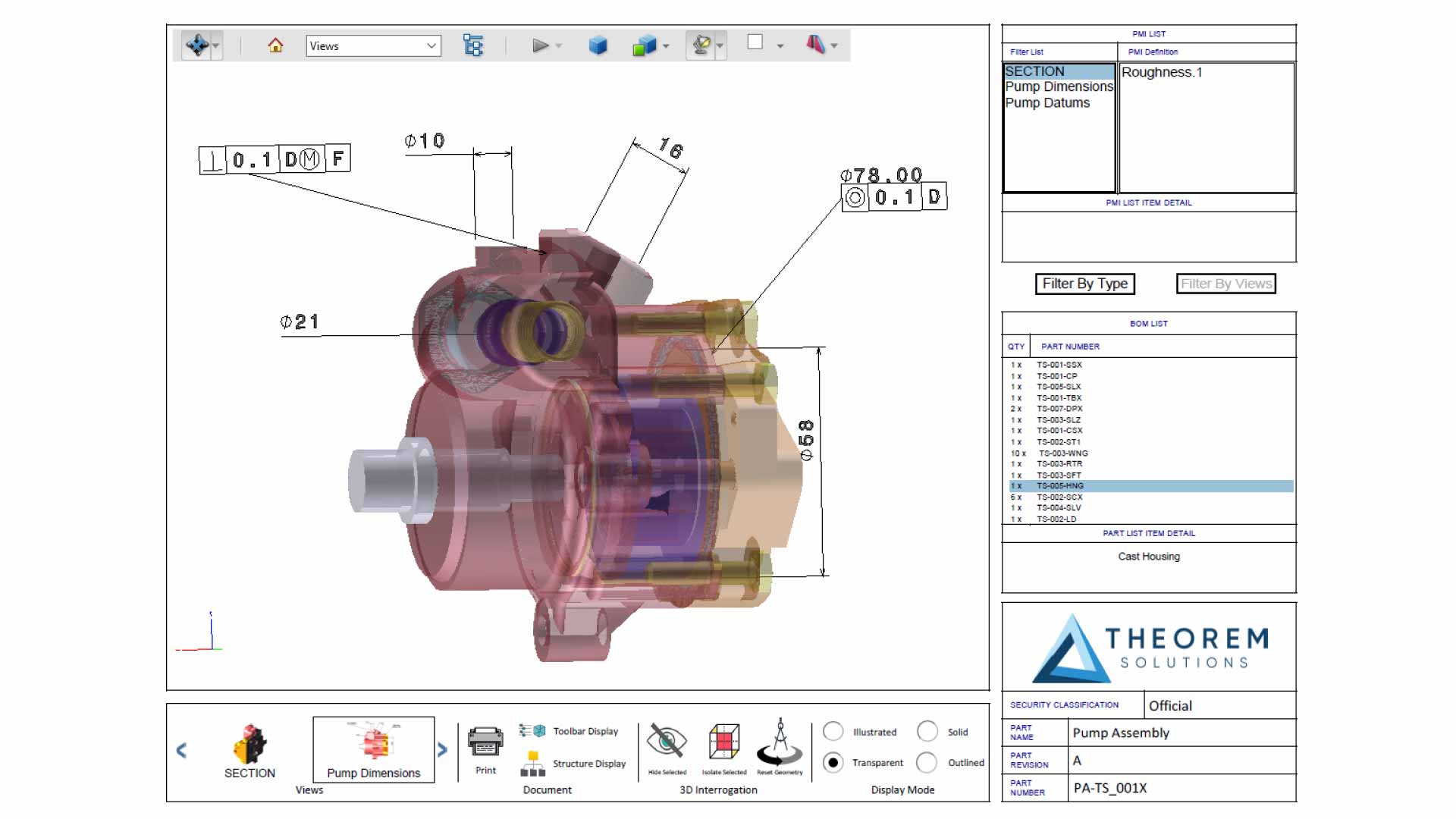Select the pan/rotate navigation tool
1456x819 pixels.
pos(197,45)
